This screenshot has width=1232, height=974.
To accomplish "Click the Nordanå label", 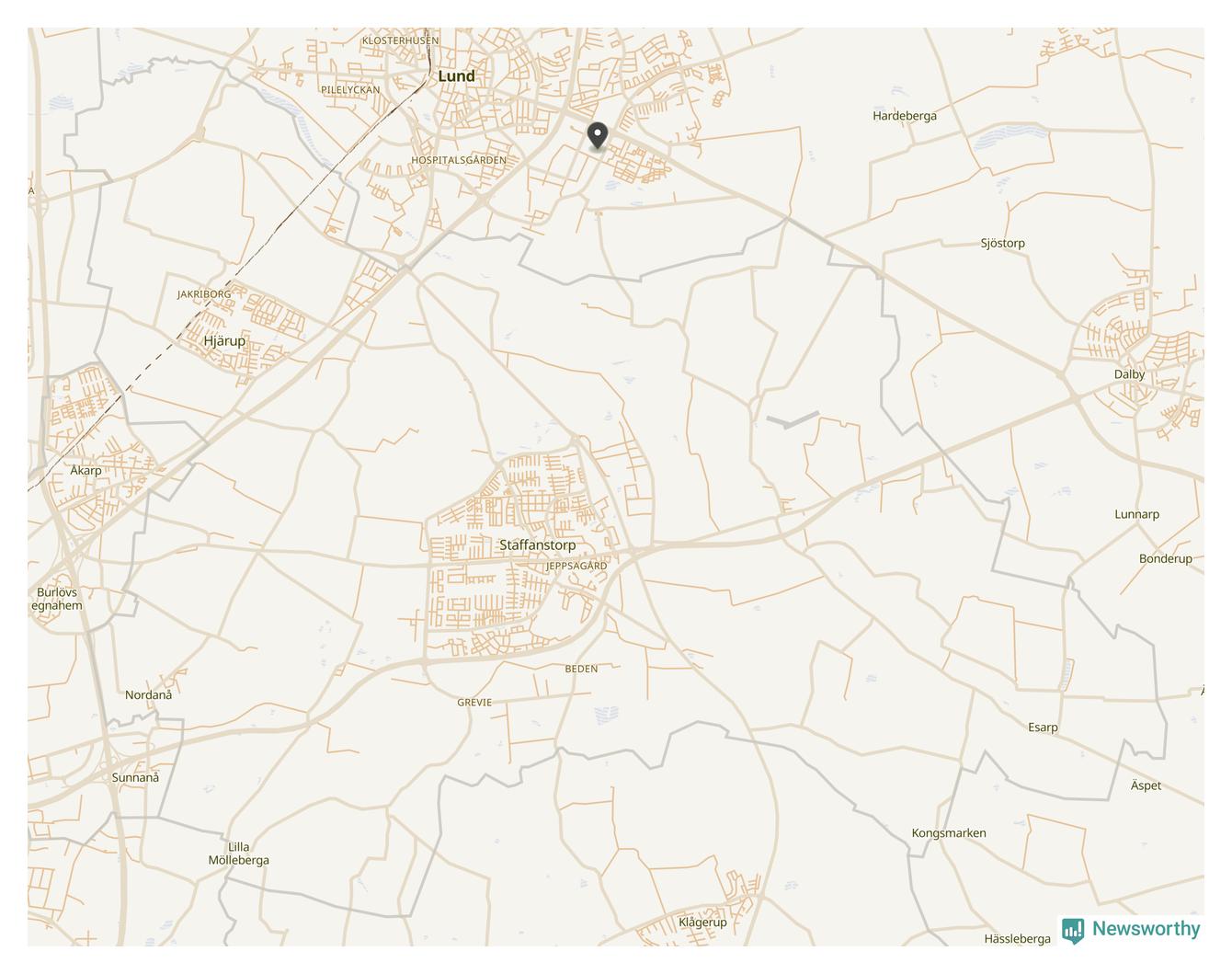I will pyautogui.click(x=148, y=695).
